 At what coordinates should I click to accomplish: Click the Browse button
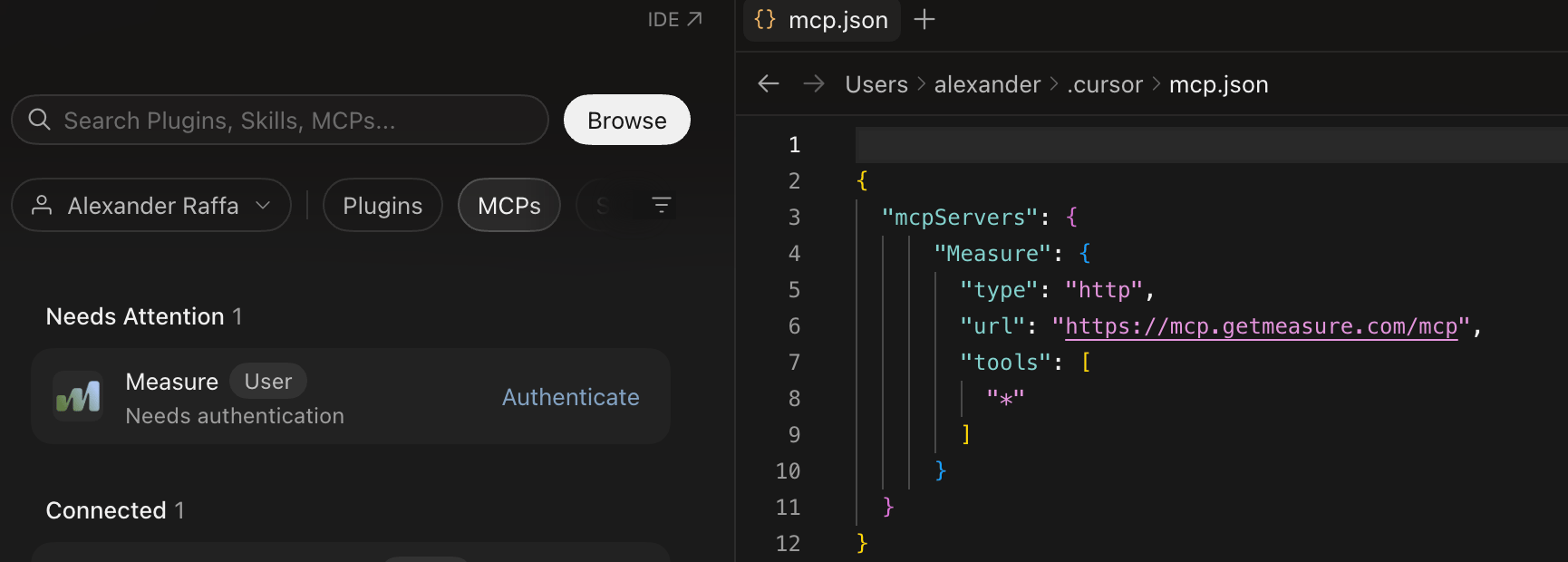tap(627, 120)
